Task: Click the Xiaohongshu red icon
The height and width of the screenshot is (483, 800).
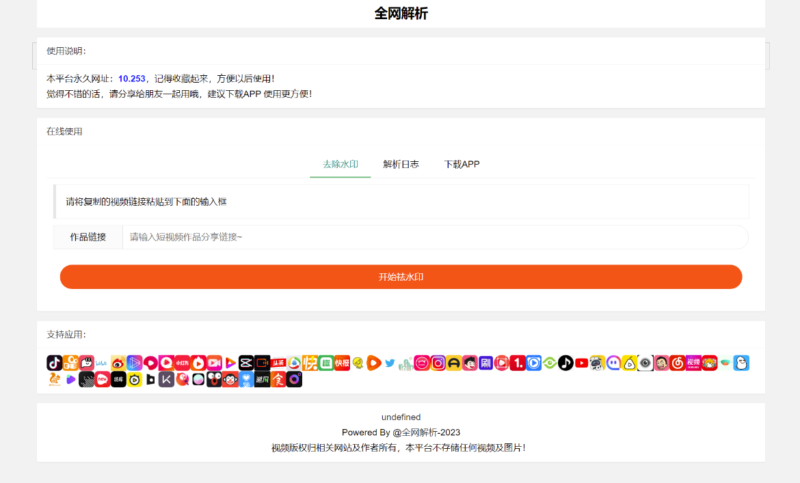Action: (182, 363)
